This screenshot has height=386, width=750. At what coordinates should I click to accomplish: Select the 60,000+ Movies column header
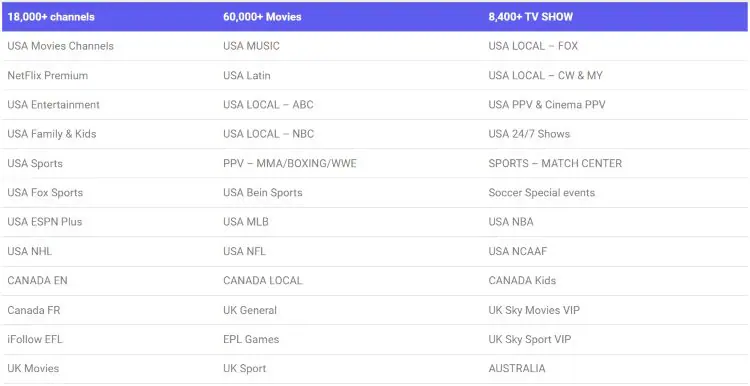point(262,17)
